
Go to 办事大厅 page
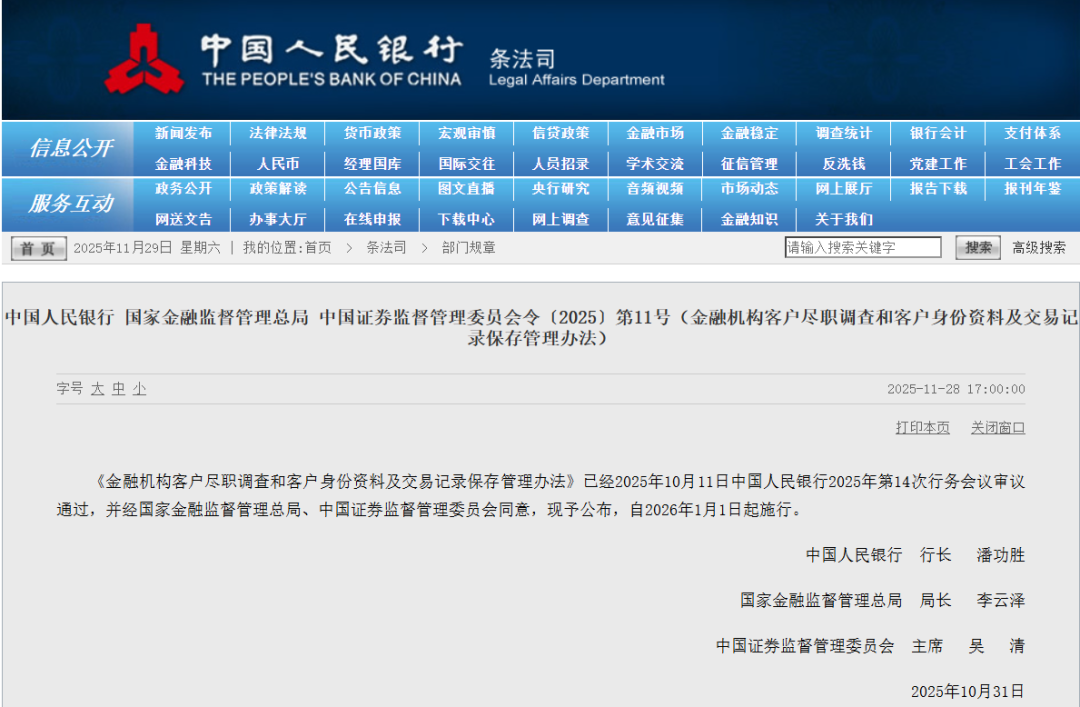278,220
